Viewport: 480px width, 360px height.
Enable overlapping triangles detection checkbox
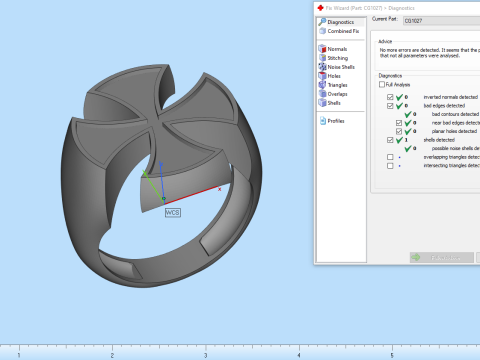[x=390, y=157]
